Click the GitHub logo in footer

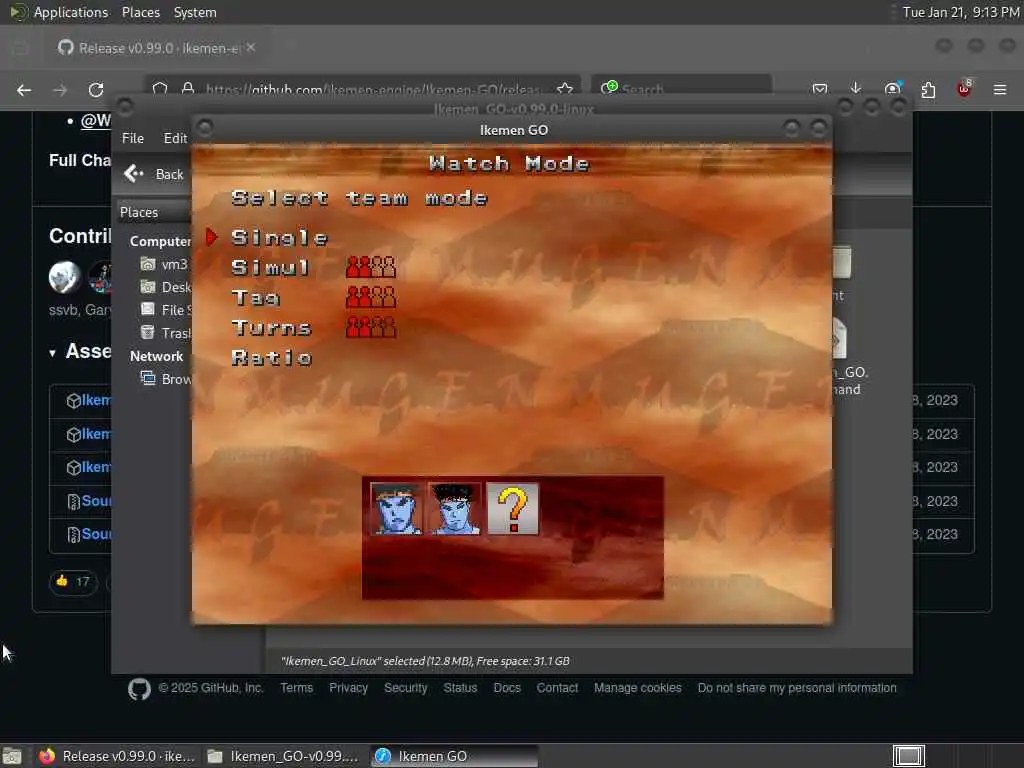click(x=139, y=689)
